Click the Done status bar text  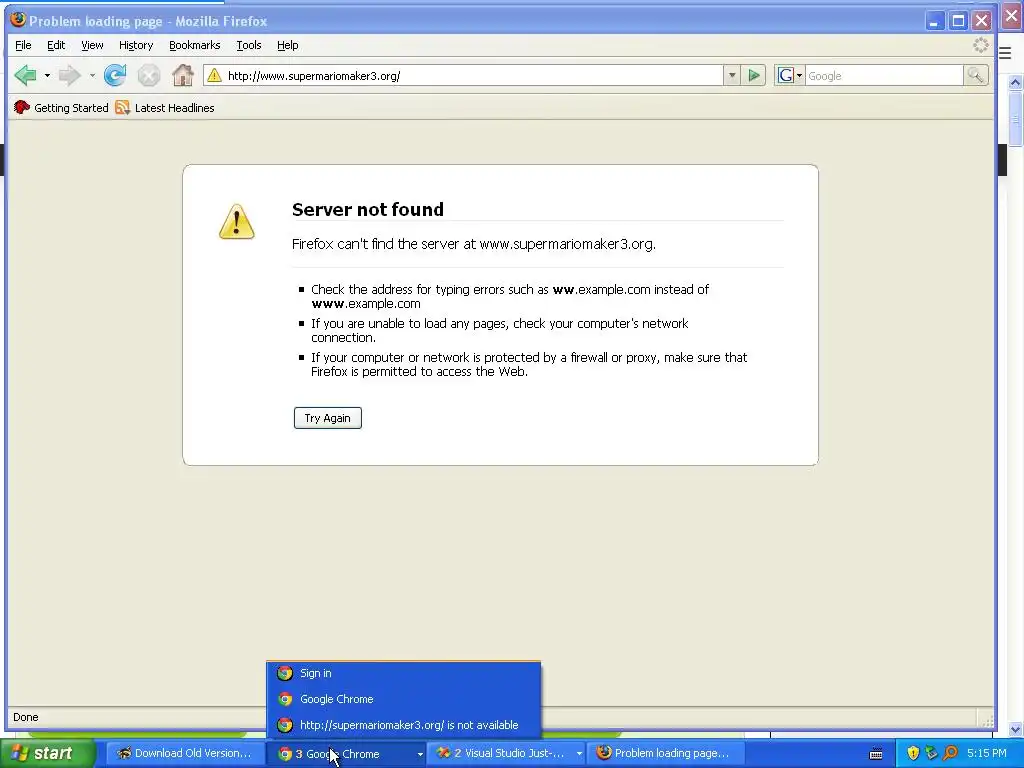tap(25, 717)
